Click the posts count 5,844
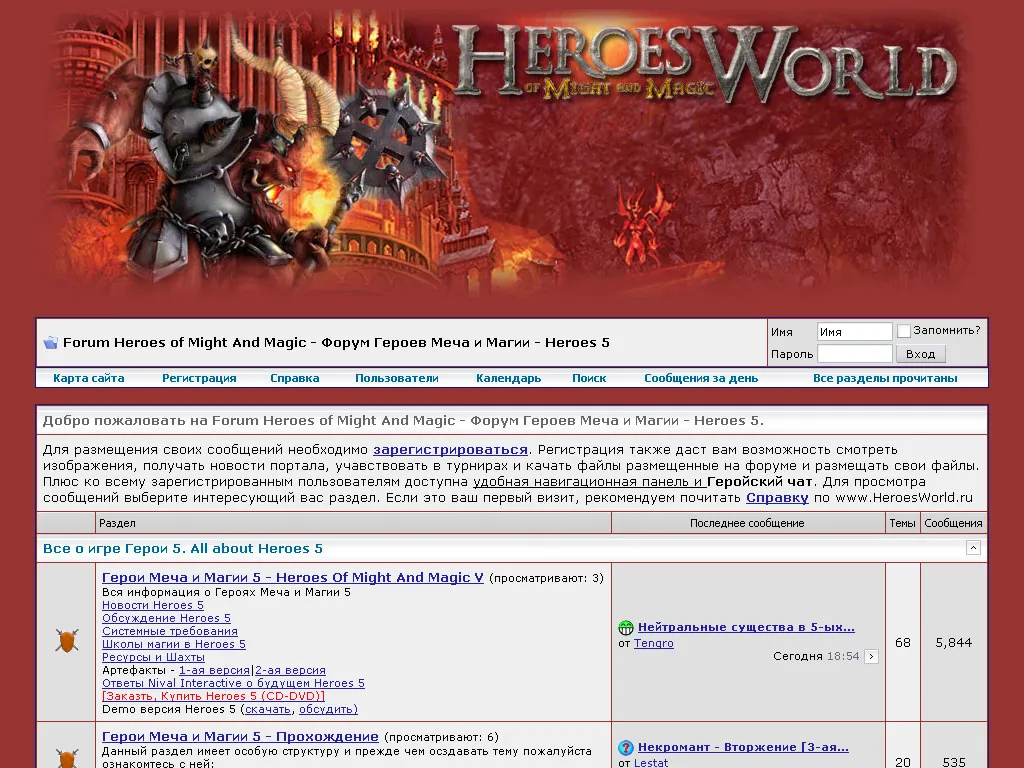 (953, 643)
